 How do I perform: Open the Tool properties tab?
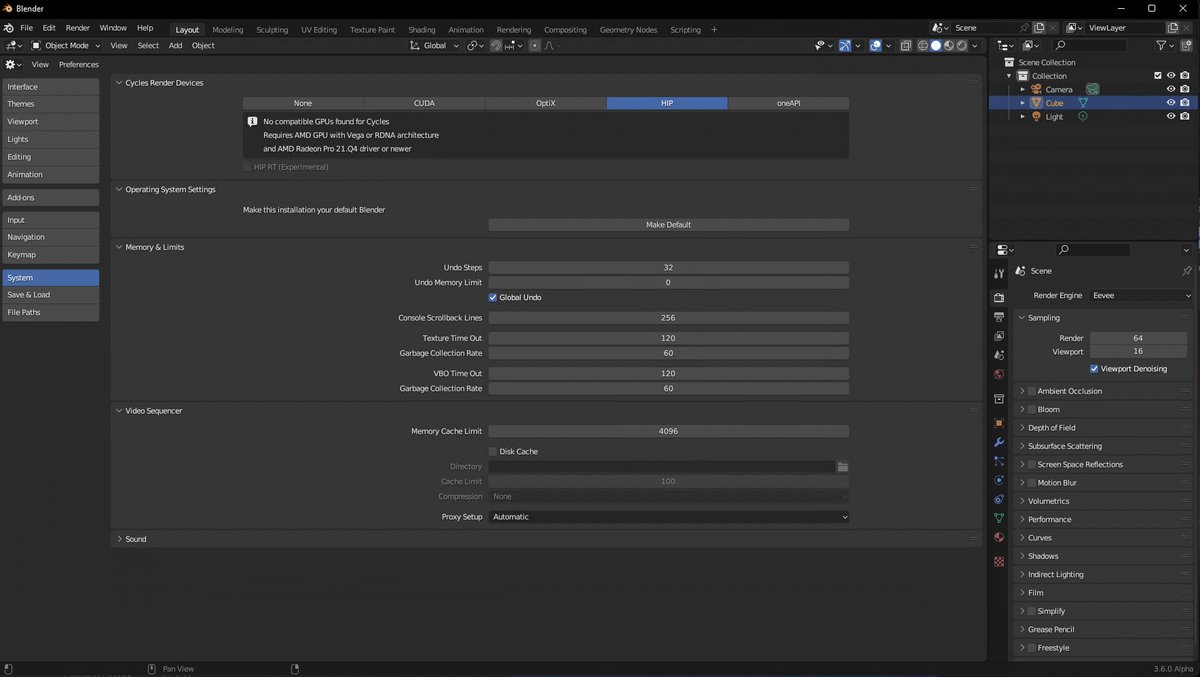998,273
